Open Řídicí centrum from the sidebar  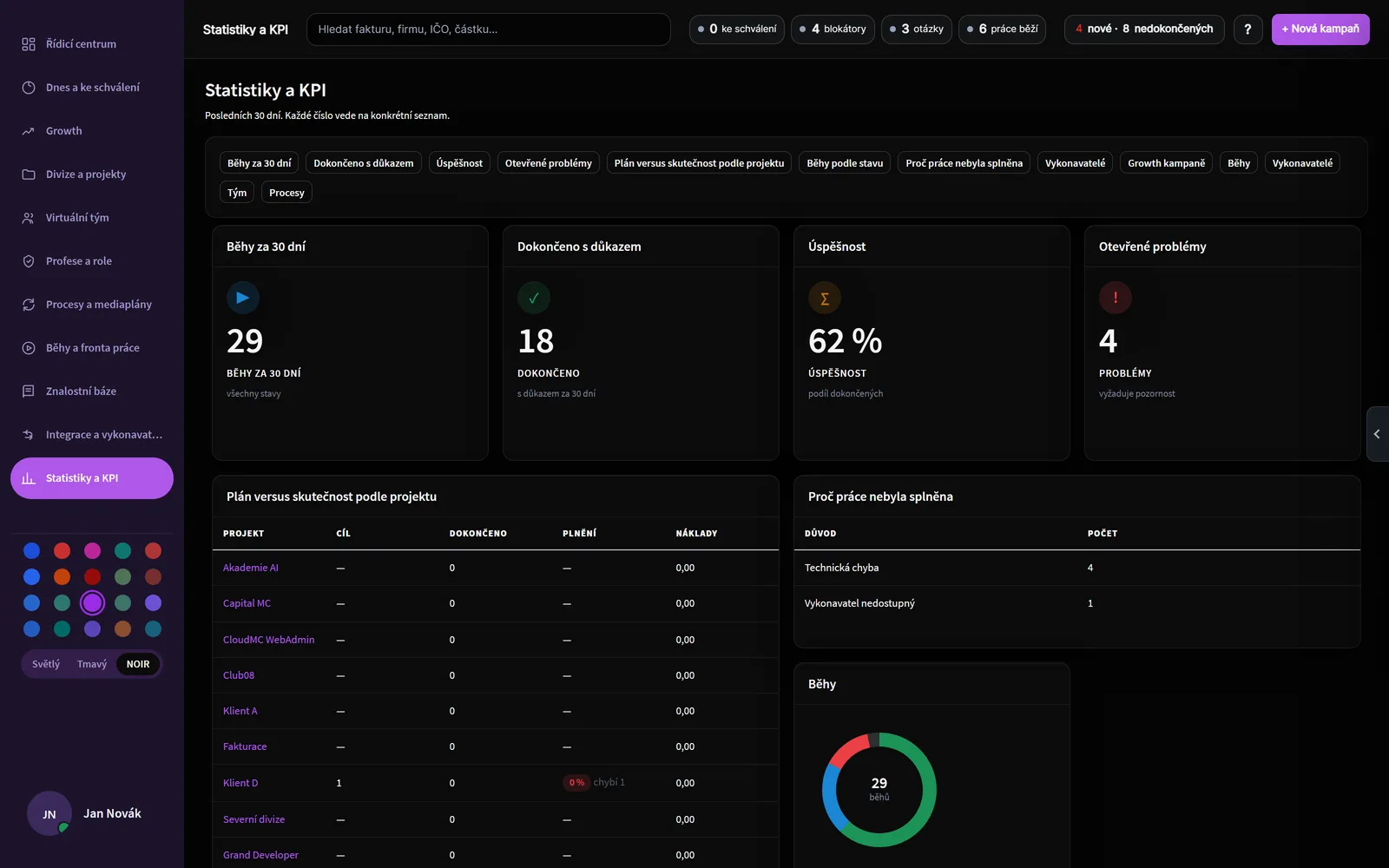[x=92, y=44]
